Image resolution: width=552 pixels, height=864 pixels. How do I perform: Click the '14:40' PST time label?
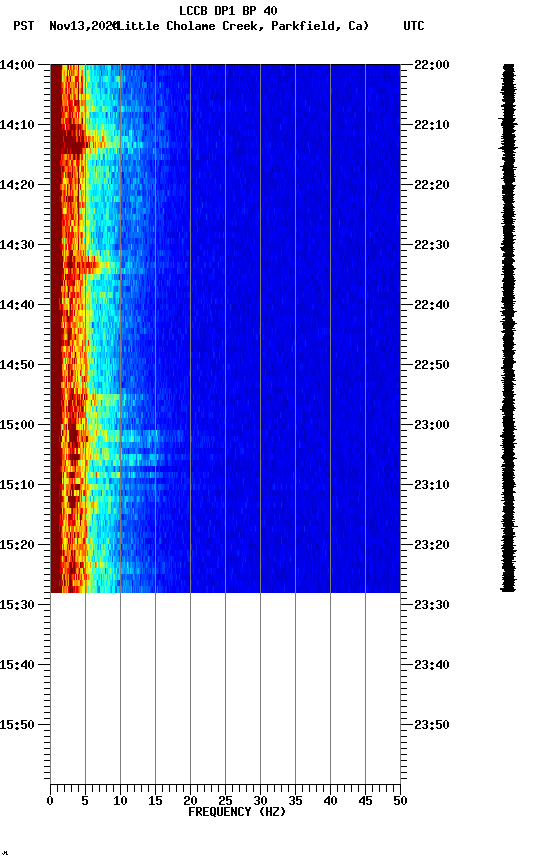pos(17,305)
